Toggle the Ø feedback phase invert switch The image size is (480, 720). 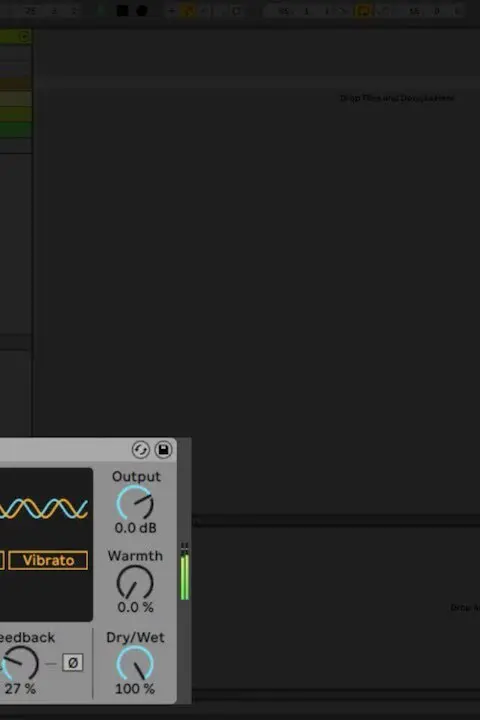click(x=73, y=663)
